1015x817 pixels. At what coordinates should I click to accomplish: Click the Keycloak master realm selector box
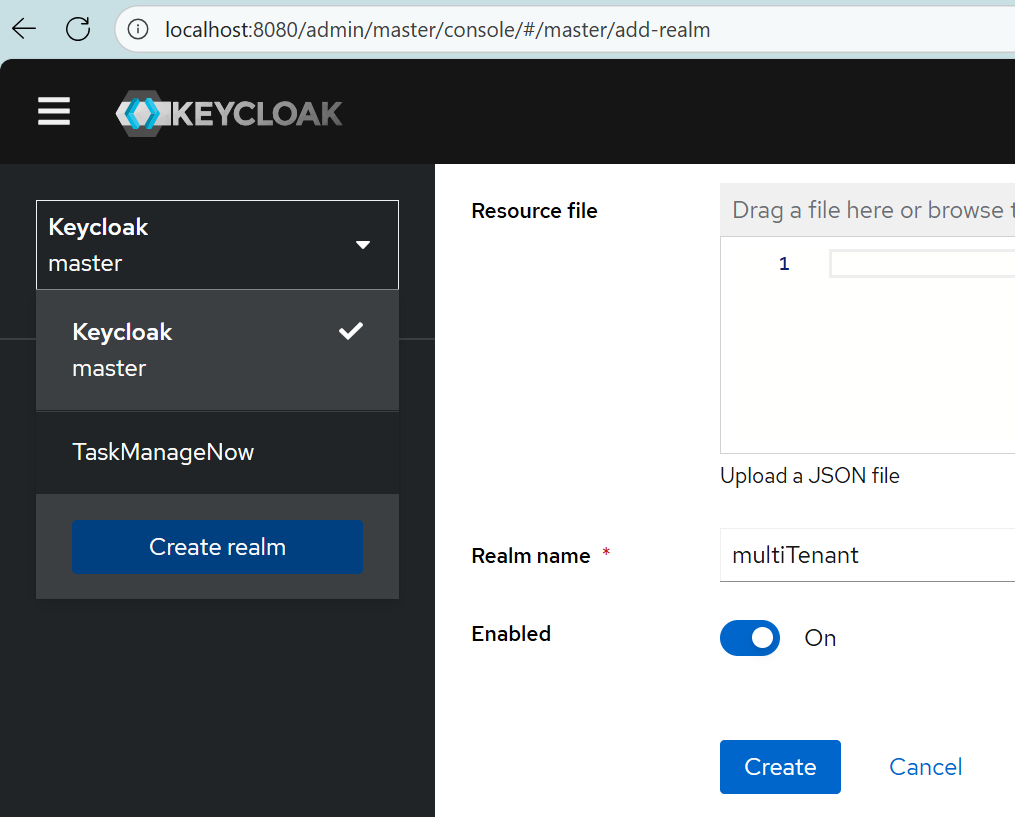click(200, 245)
